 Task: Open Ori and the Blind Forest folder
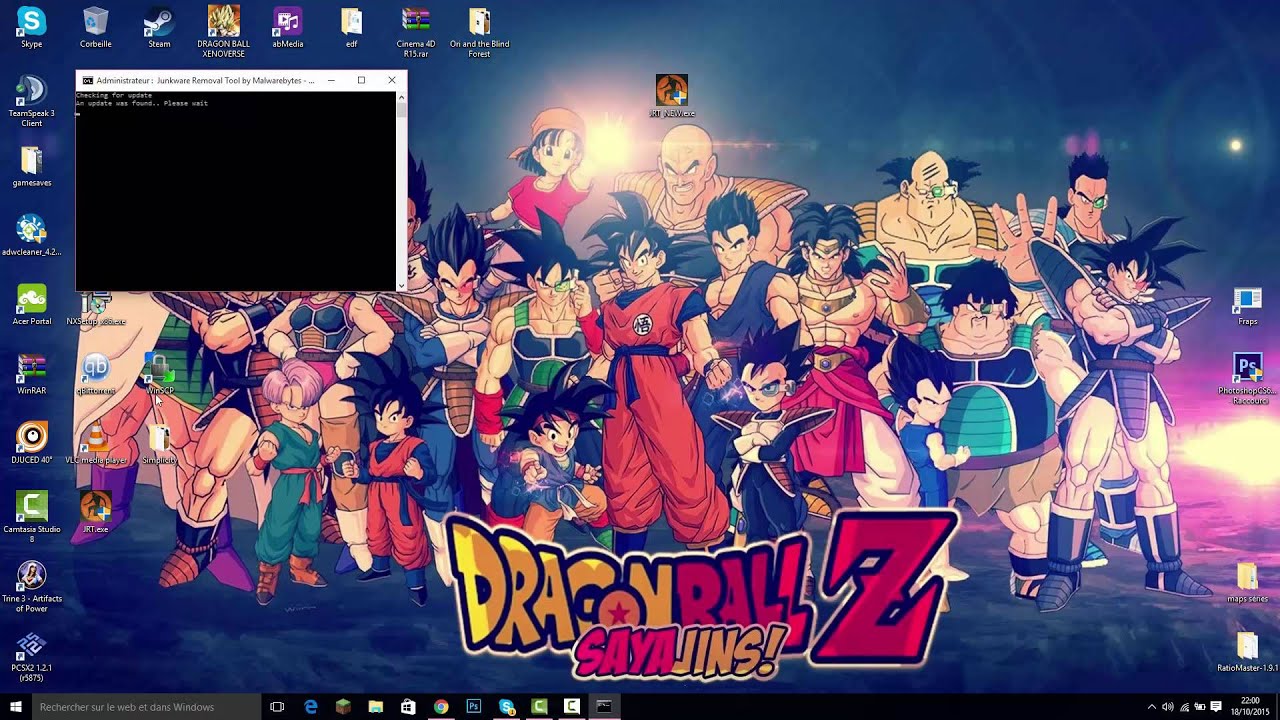(479, 31)
